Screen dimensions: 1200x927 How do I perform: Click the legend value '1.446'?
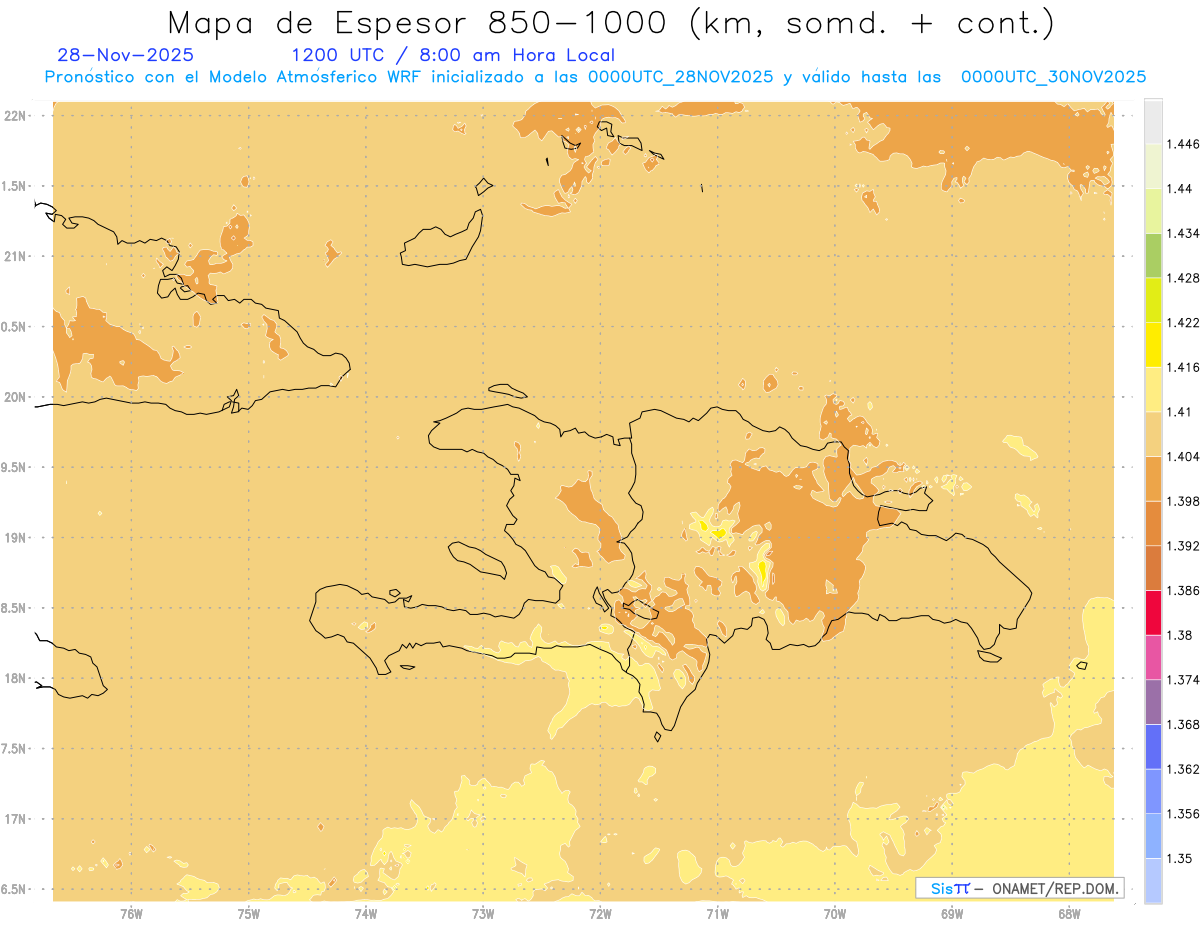coord(1182,144)
